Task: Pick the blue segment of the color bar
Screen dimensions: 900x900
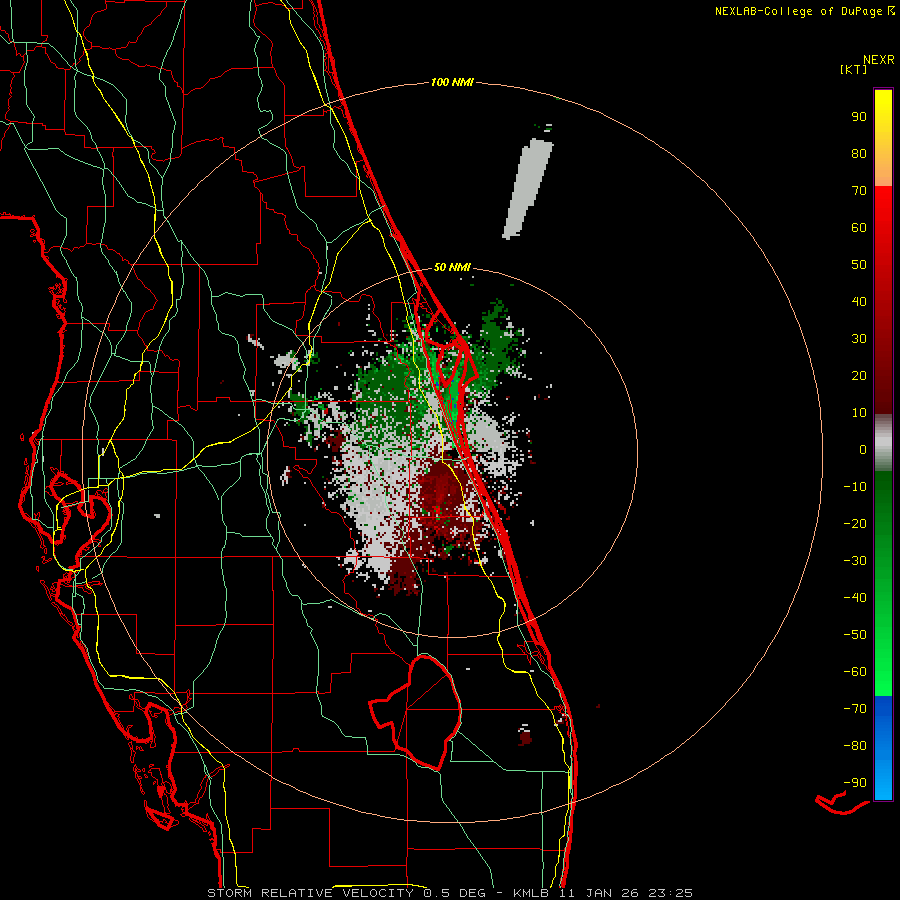Action: pos(883,748)
